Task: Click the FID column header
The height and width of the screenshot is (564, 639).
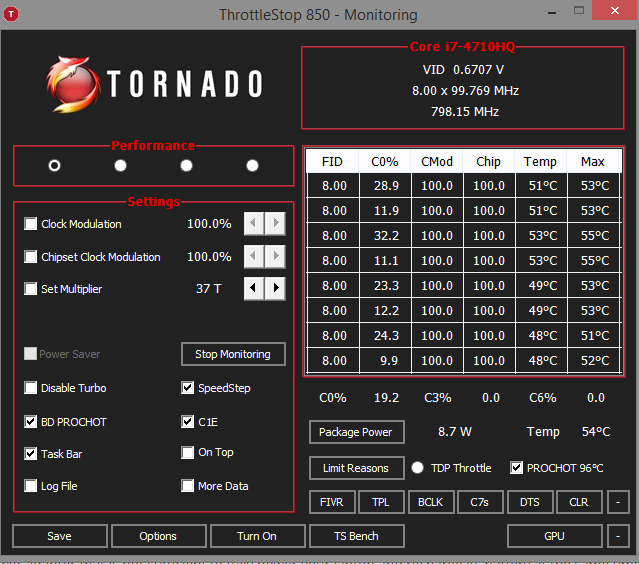Action: point(332,161)
